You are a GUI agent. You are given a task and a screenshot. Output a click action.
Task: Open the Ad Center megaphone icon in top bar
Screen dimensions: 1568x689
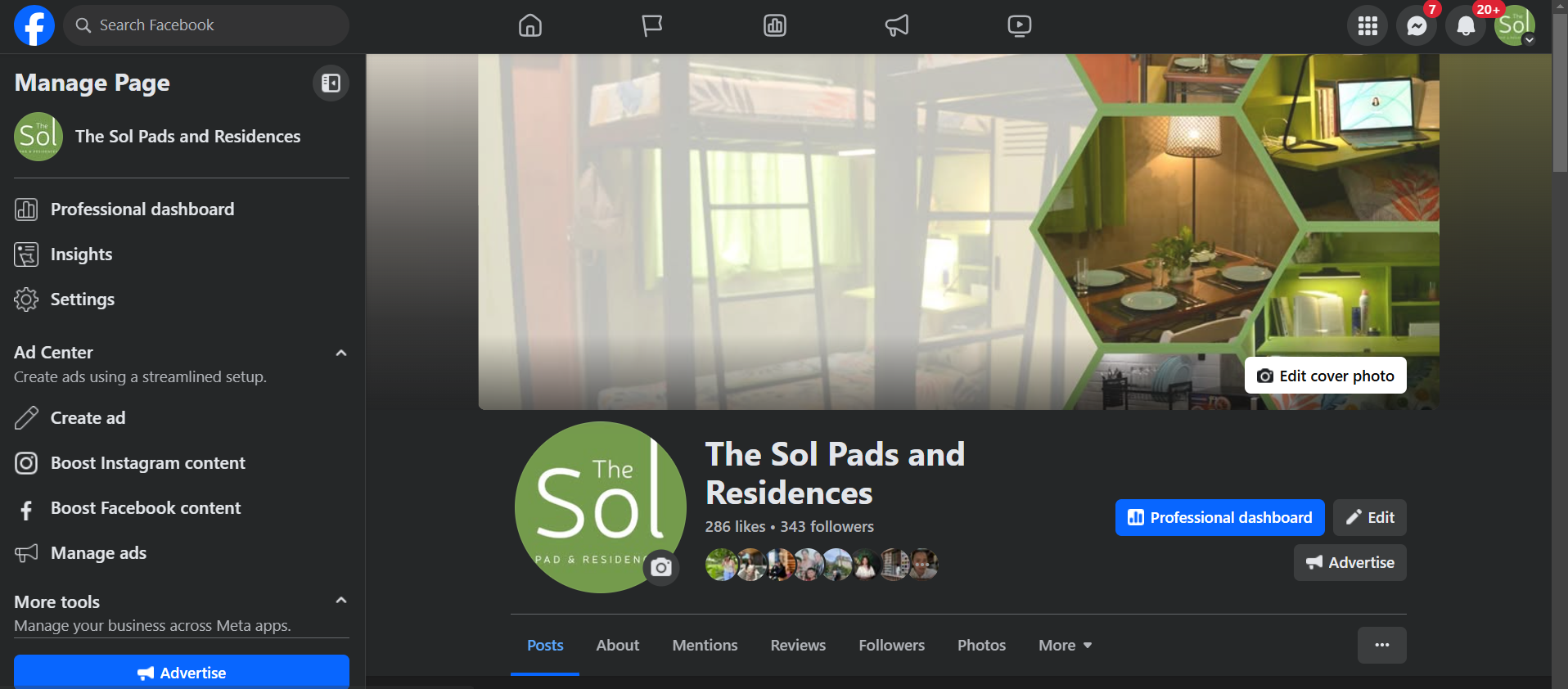[x=897, y=26]
